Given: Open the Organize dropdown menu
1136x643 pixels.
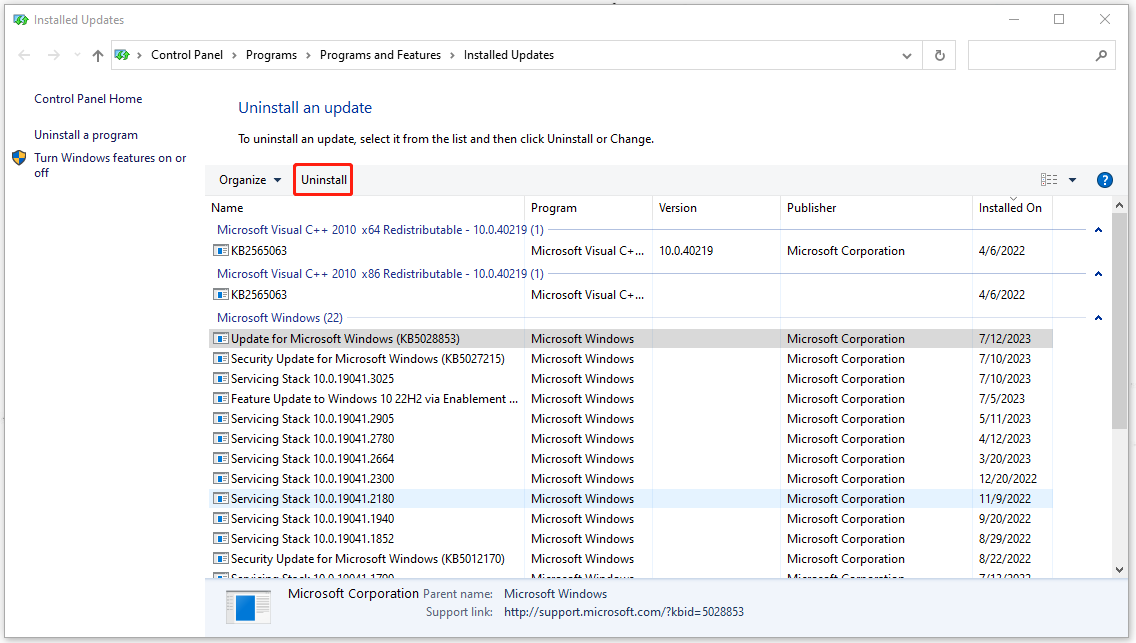Looking at the screenshot, I should (x=248, y=179).
